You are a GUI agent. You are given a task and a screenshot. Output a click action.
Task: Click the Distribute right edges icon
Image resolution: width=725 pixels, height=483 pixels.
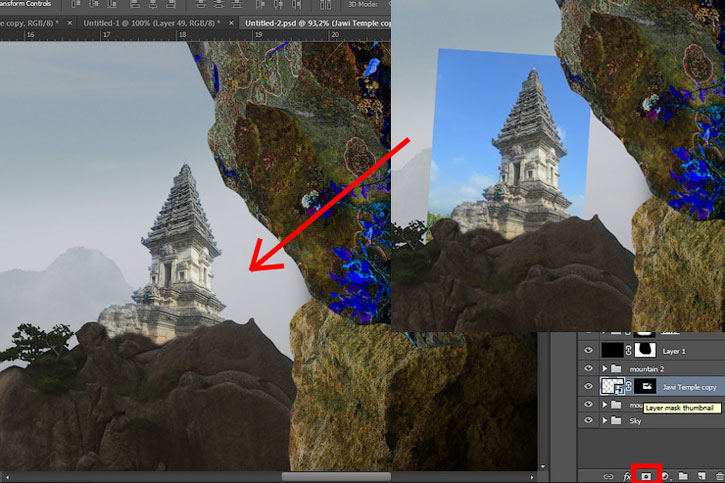pos(296,4)
